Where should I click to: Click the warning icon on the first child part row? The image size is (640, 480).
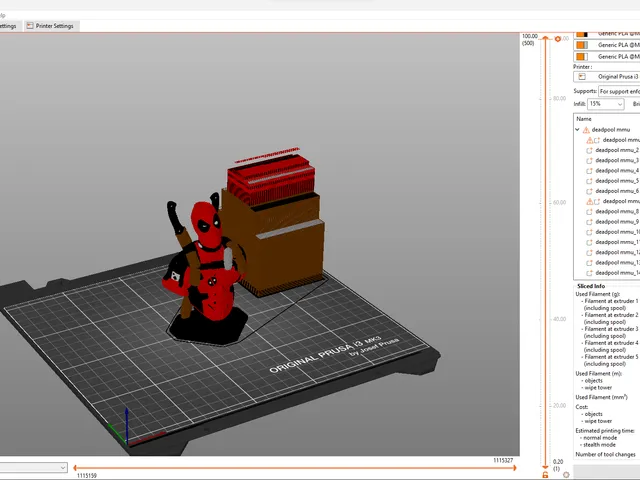point(590,140)
